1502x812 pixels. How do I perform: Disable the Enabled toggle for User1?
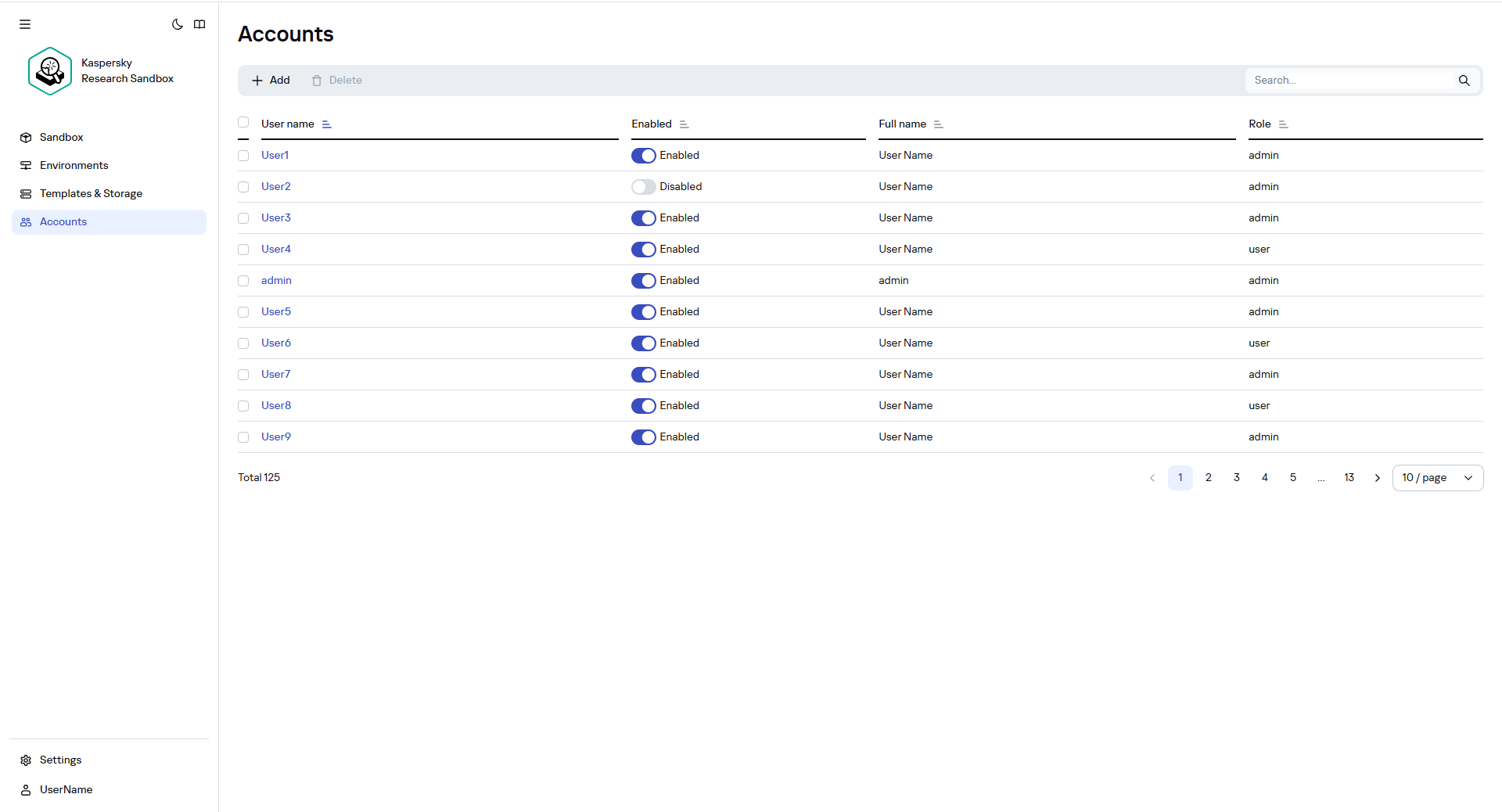(x=643, y=155)
